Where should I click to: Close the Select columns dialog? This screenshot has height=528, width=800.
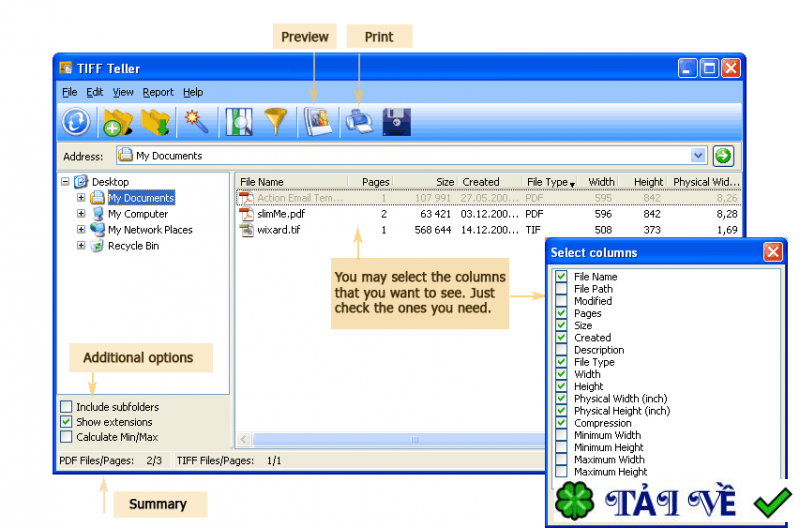773,252
